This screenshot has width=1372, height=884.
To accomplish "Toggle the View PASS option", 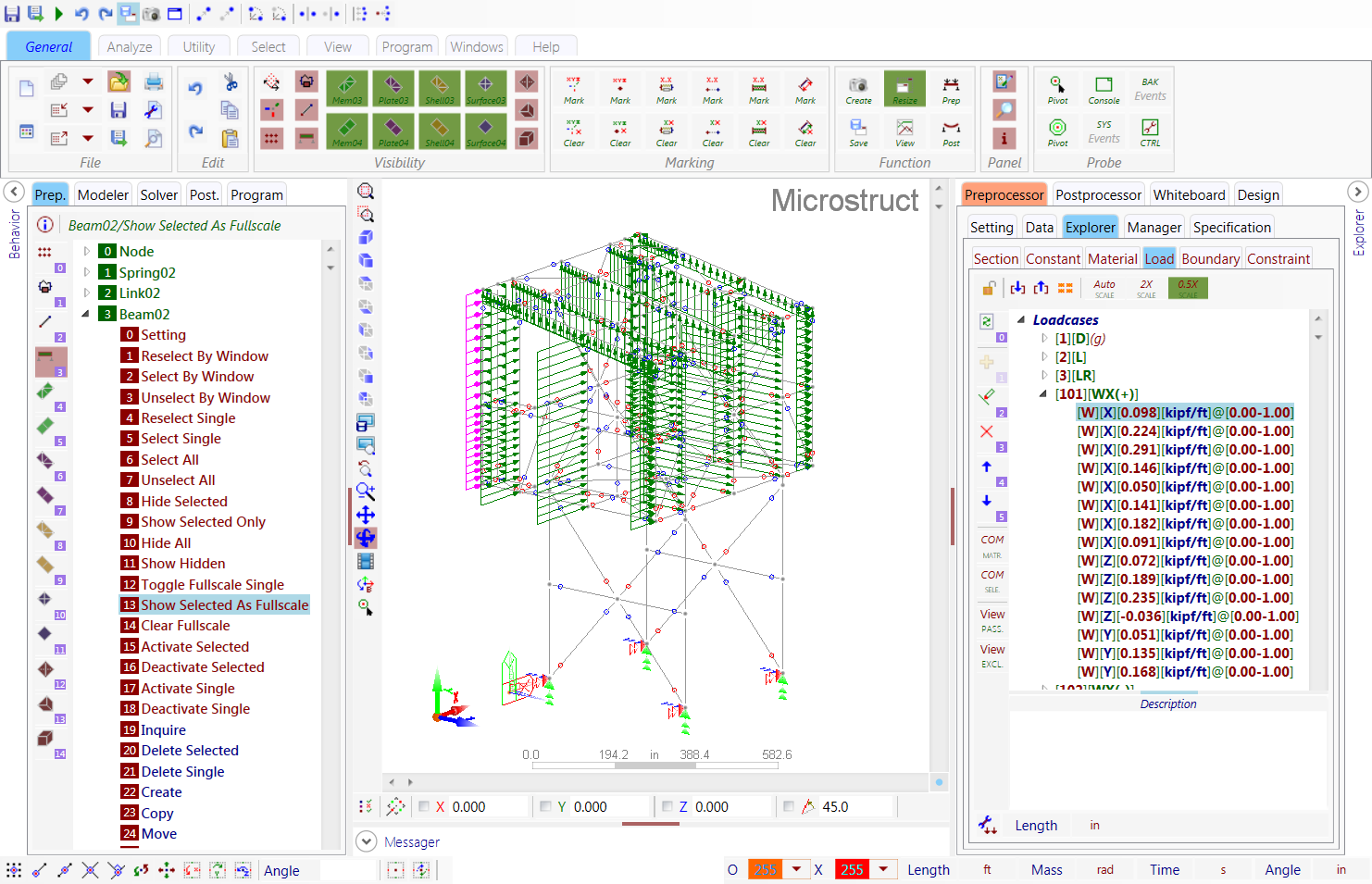I will 992,620.
